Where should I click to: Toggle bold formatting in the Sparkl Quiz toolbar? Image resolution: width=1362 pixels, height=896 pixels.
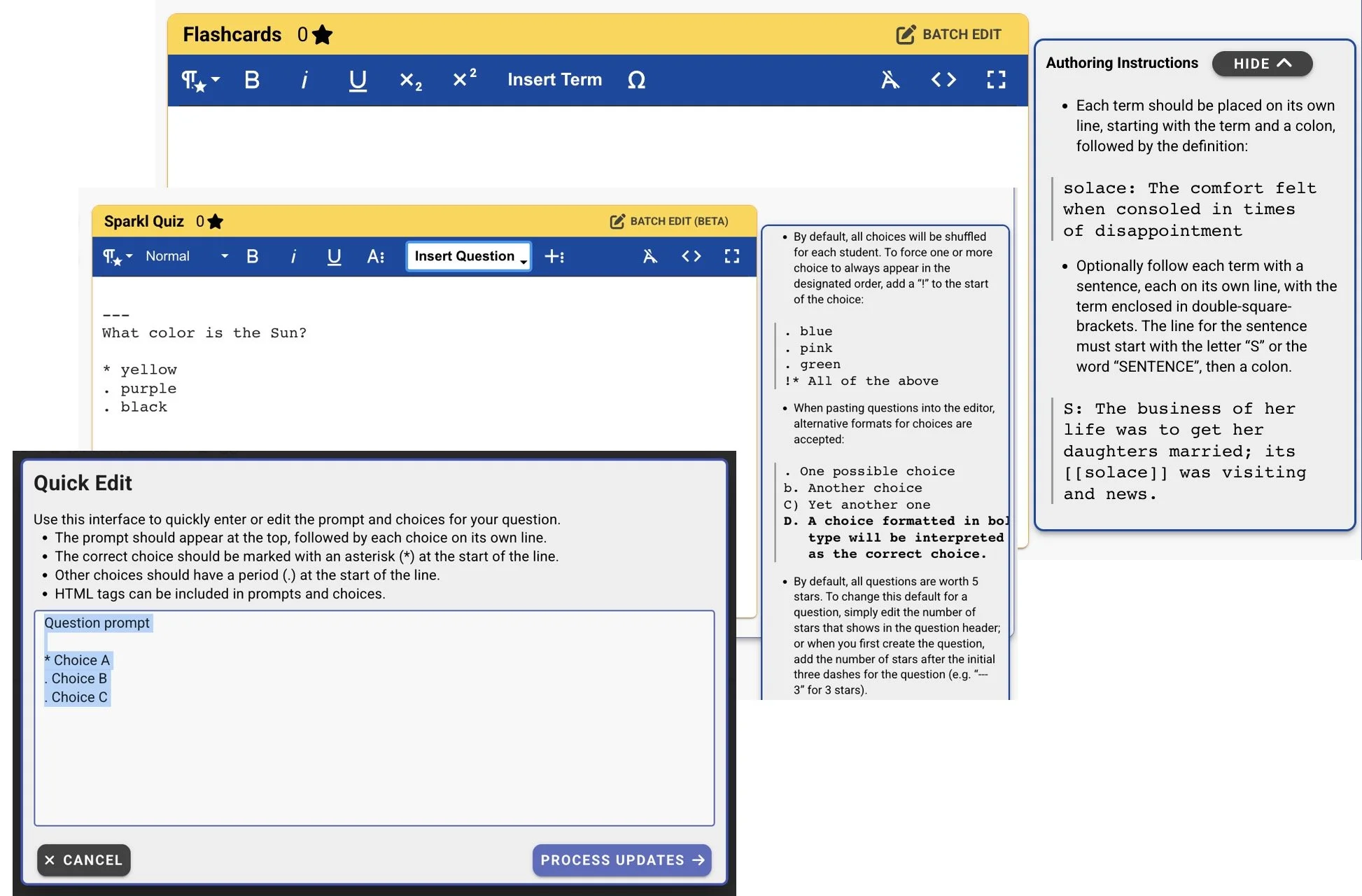coord(252,256)
